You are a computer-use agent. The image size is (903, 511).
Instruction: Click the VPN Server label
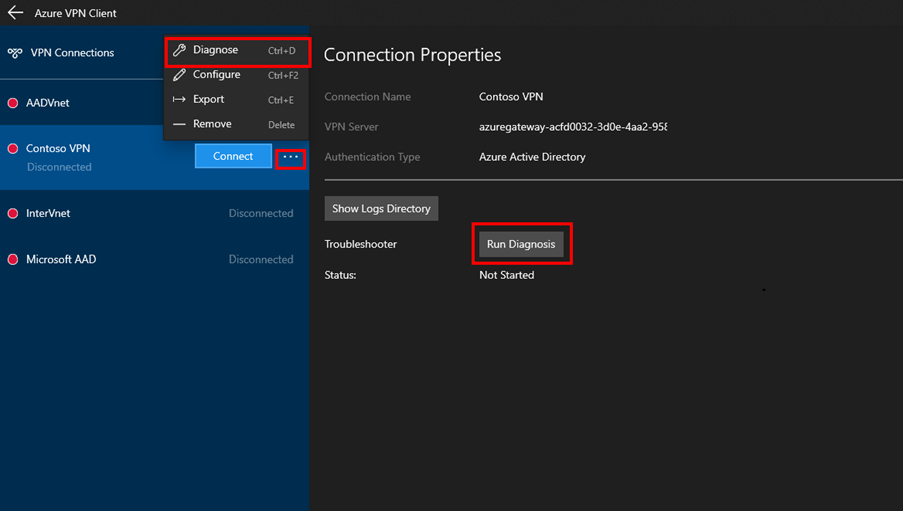(351, 127)
